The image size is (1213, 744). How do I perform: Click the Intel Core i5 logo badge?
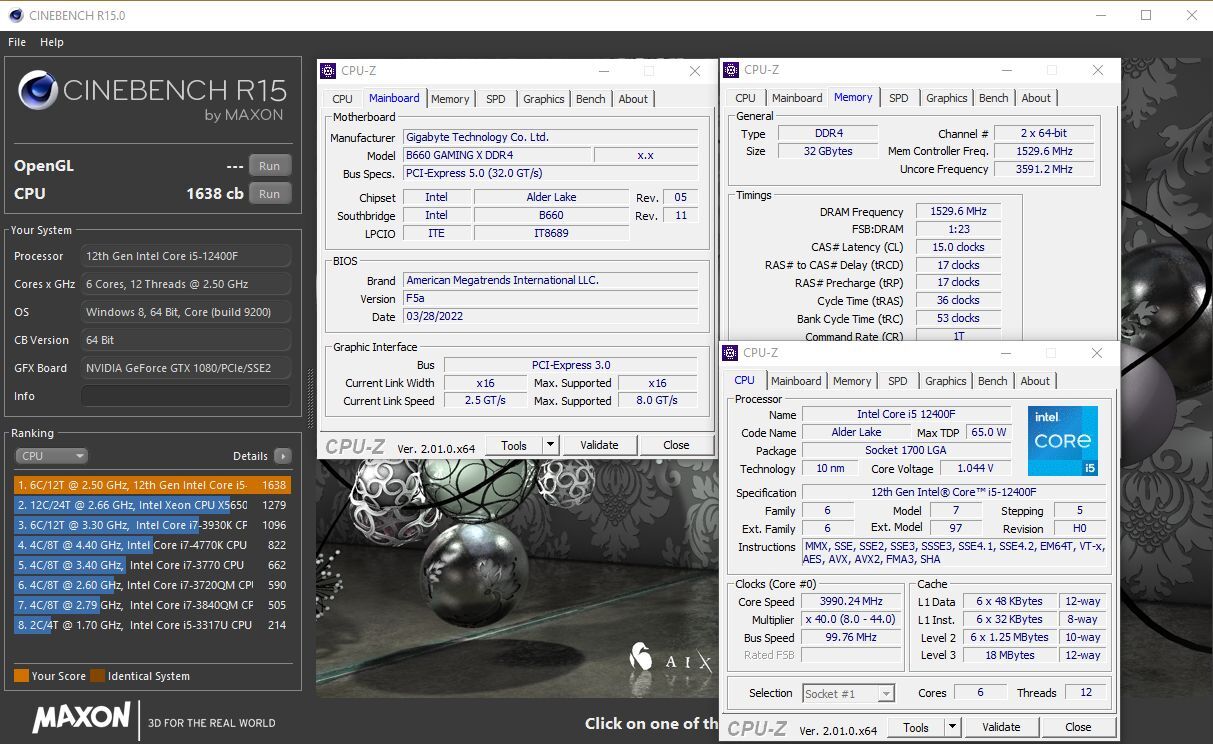point(1062,441)
